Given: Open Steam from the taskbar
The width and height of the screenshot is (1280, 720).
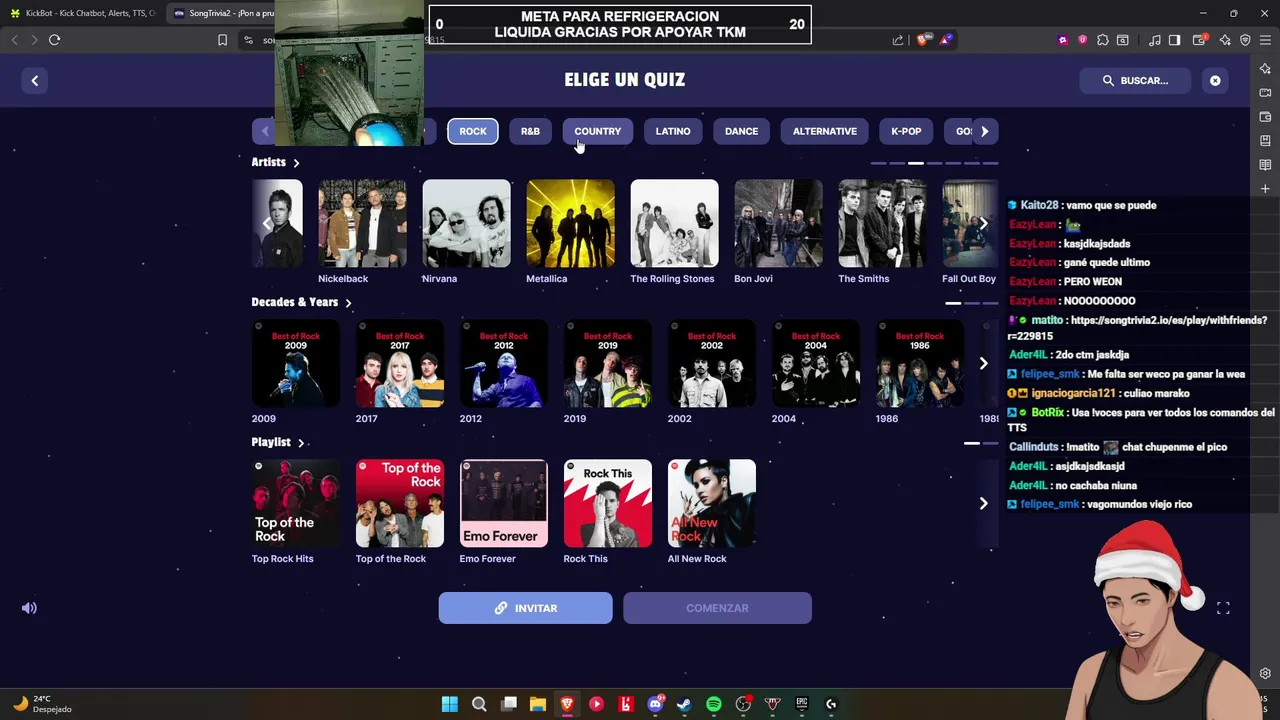Looking at the screenshot, I should pyautogui.click(x=684, y=704).
